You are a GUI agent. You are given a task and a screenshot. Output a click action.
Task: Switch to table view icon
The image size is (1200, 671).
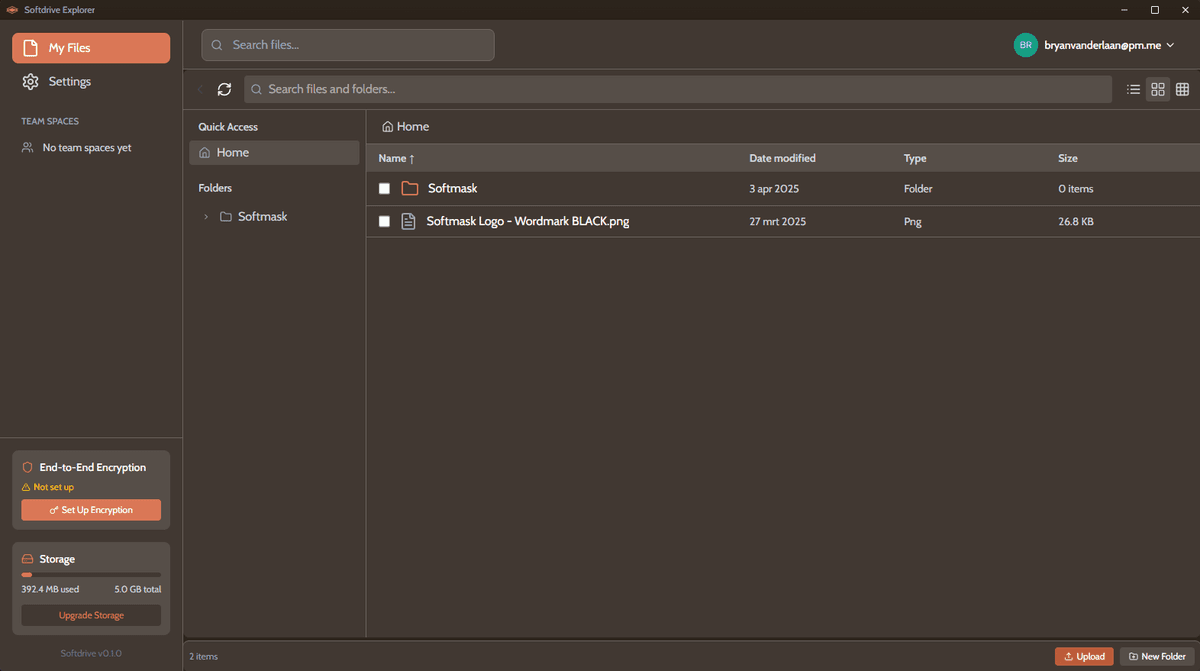(1182, 89)
